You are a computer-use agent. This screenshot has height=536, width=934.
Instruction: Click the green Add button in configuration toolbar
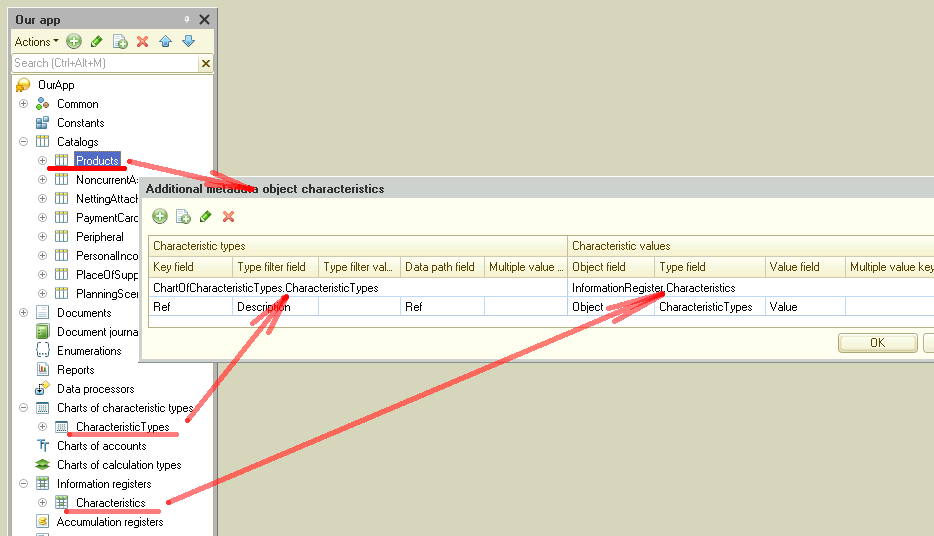(x=74, y=42)
